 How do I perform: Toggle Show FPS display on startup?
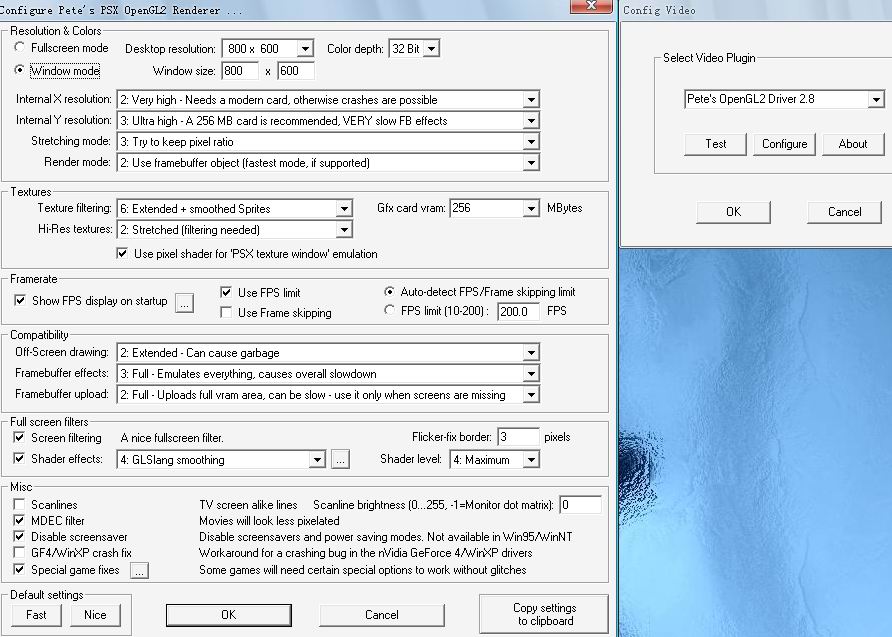20,300
